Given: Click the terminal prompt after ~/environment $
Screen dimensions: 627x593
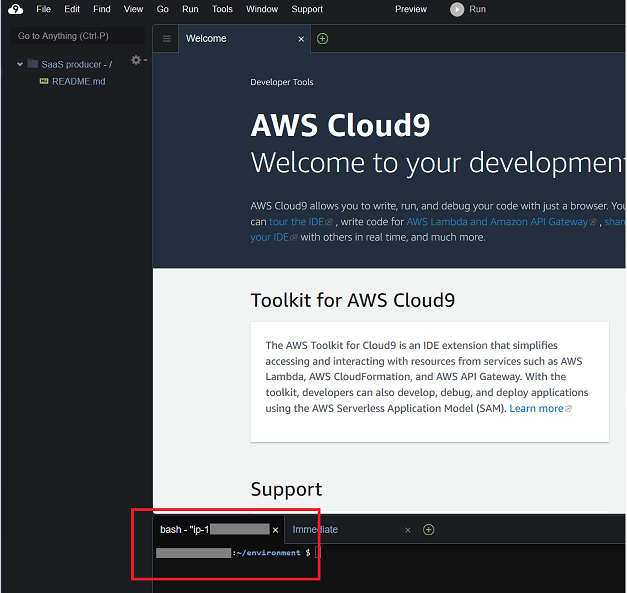Looking at the screenshot, I should tap(318, 553).
